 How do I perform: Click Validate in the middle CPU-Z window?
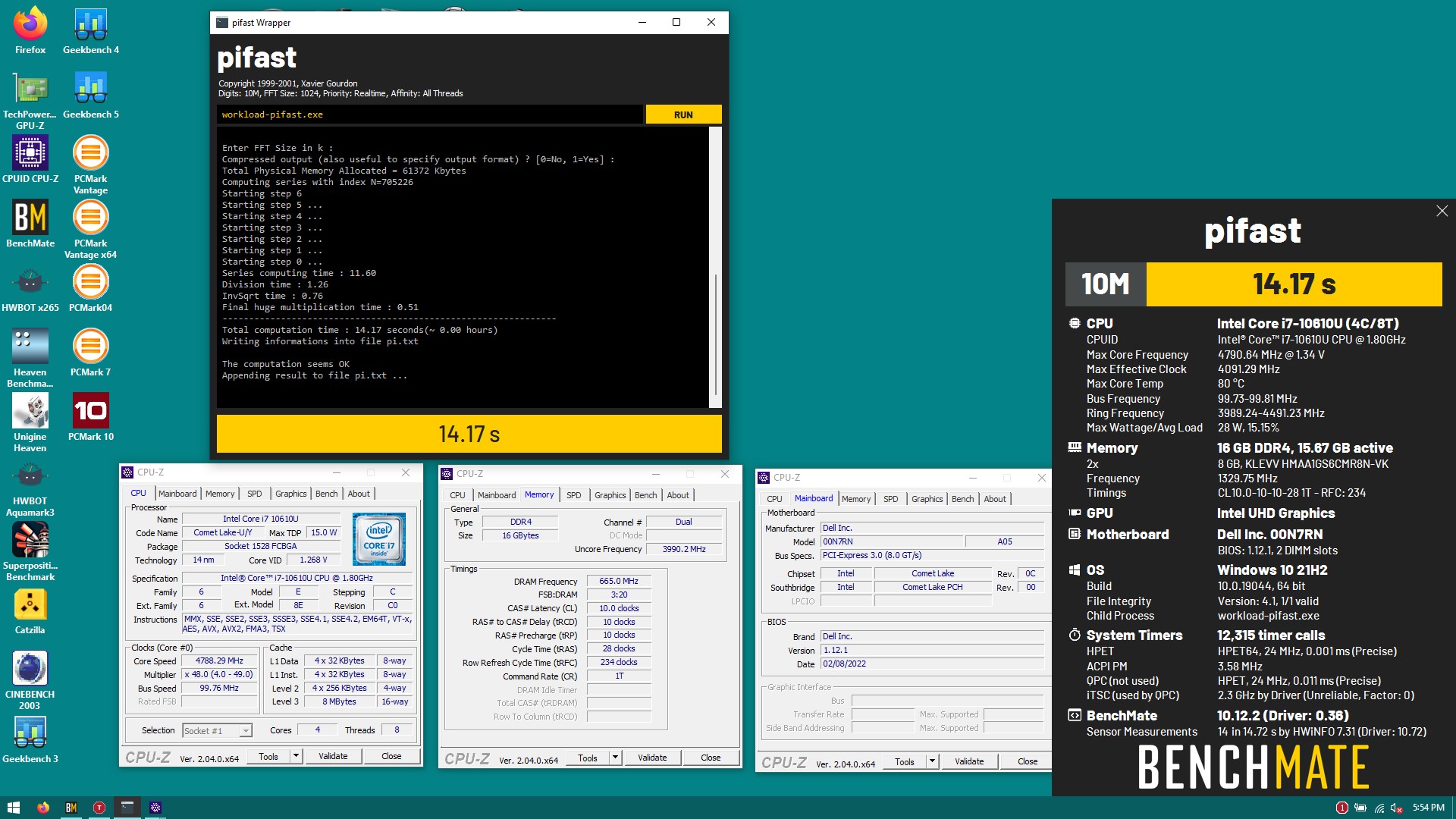point(652,758)
